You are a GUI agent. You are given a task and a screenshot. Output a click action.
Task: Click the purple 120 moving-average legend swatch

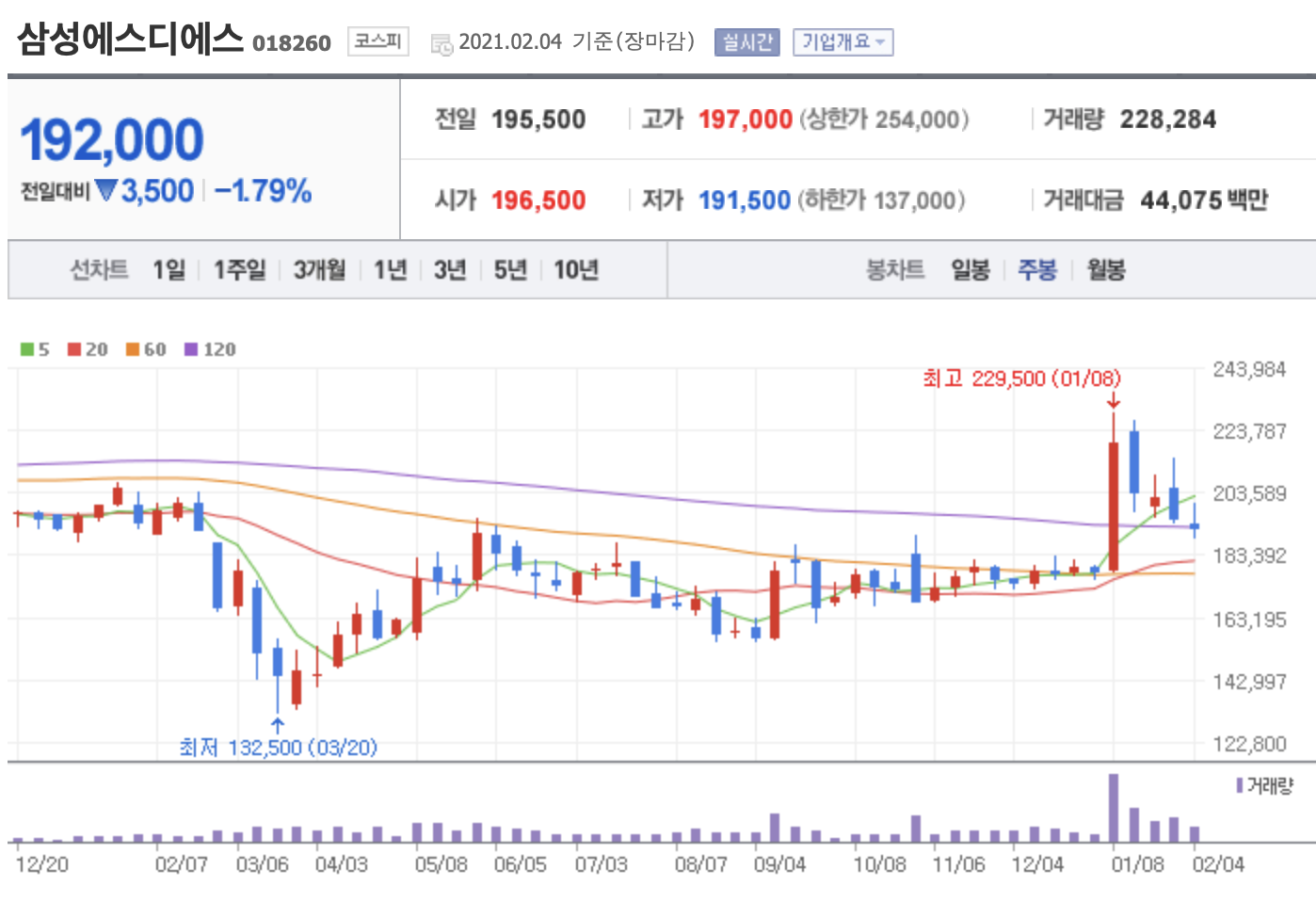191,349
